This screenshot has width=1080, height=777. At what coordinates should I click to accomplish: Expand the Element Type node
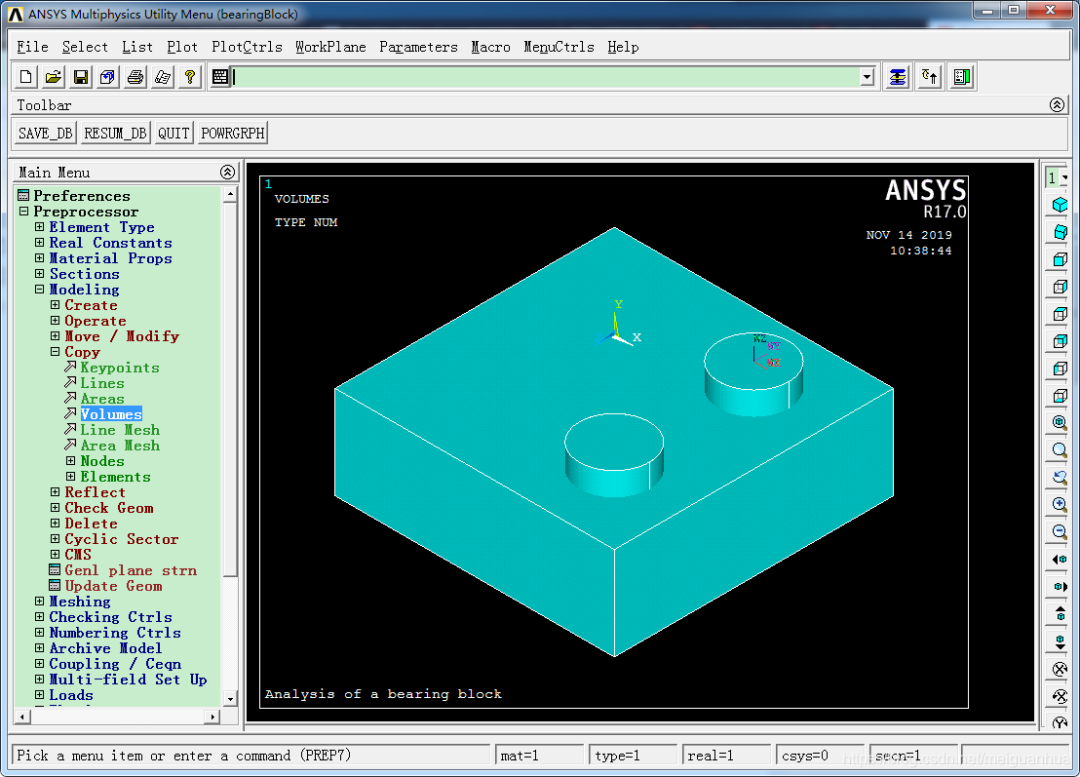click(39, 227)
